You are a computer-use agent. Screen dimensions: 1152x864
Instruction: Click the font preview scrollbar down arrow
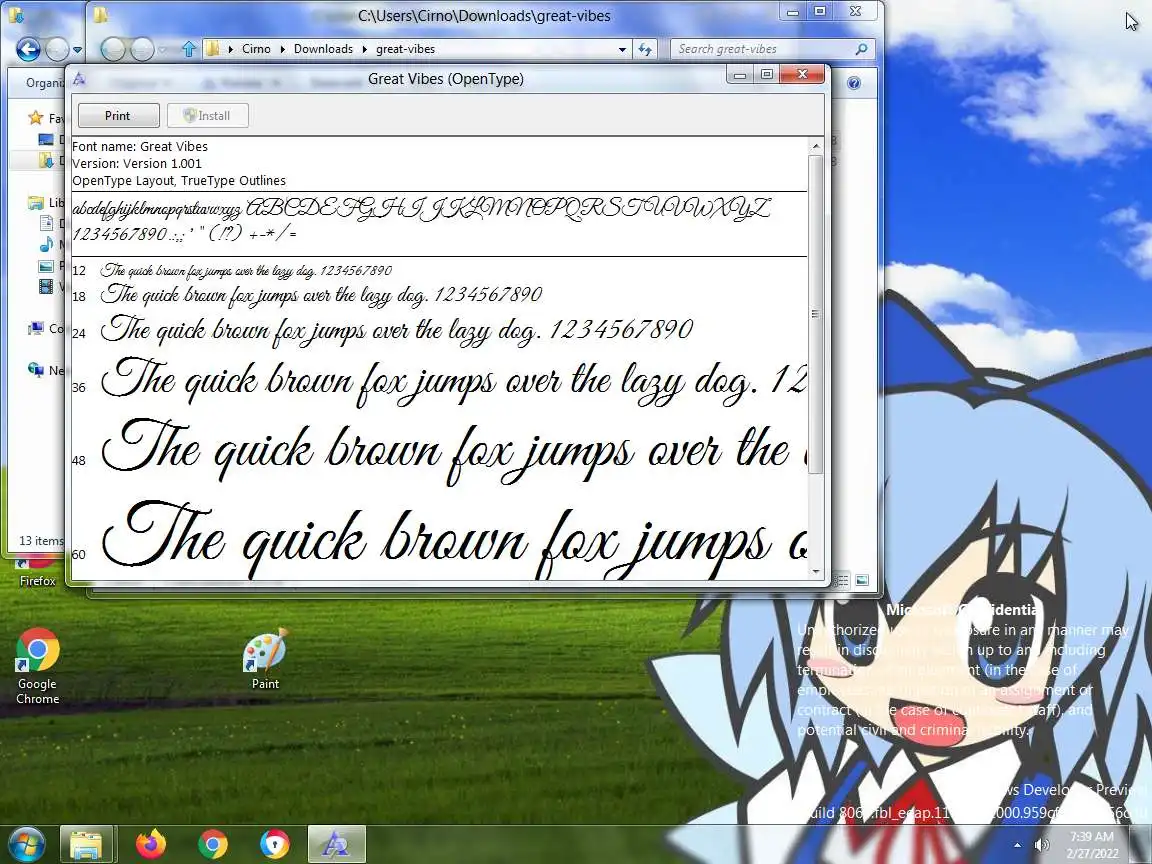816,572
